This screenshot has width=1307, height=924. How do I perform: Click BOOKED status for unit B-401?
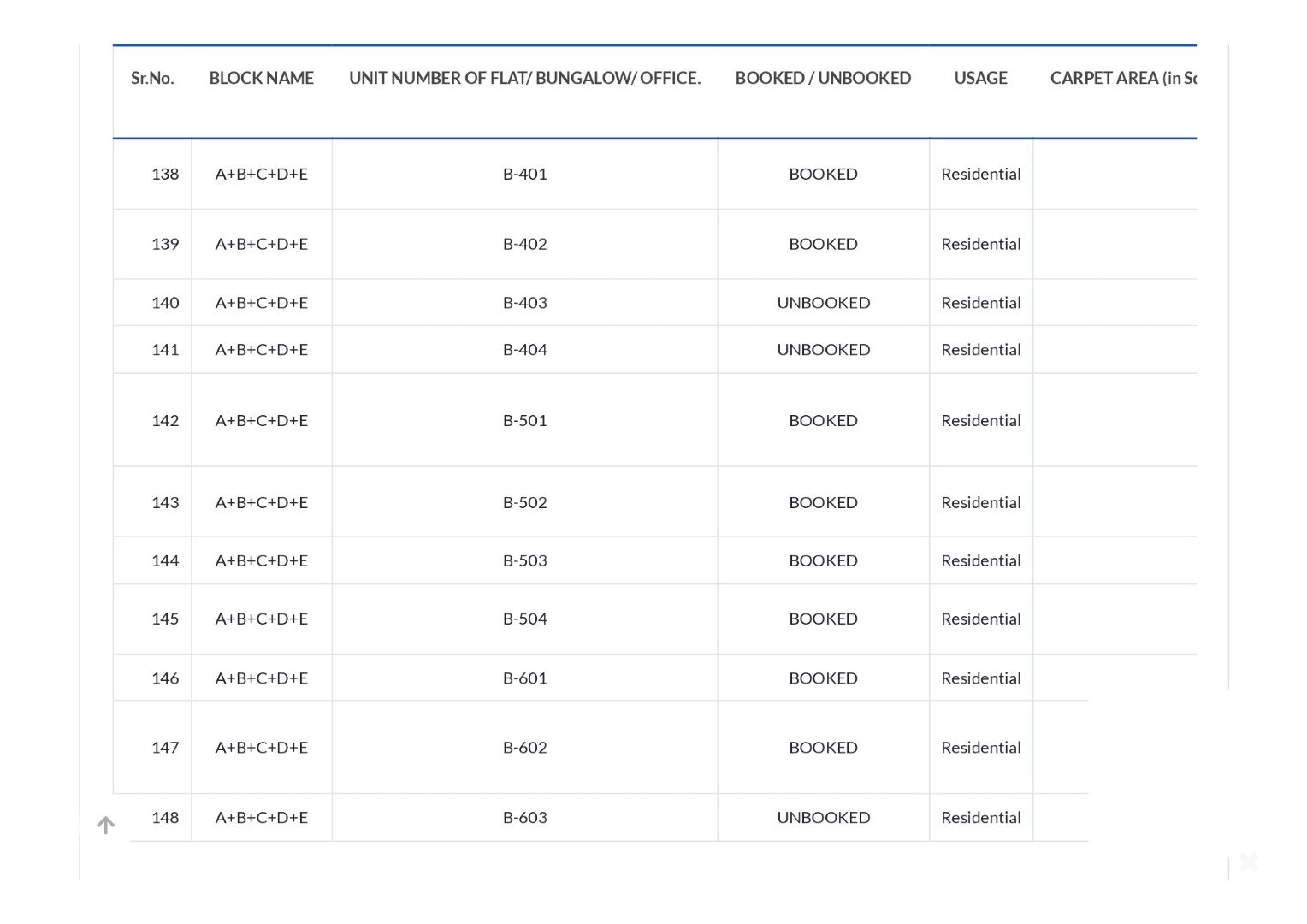coord(823,174)
